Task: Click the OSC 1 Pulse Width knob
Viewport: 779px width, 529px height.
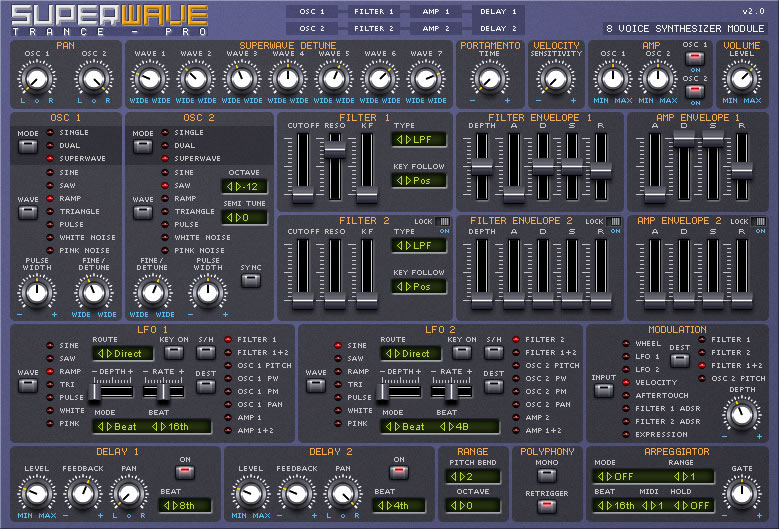Action: (x=37, y=293)
